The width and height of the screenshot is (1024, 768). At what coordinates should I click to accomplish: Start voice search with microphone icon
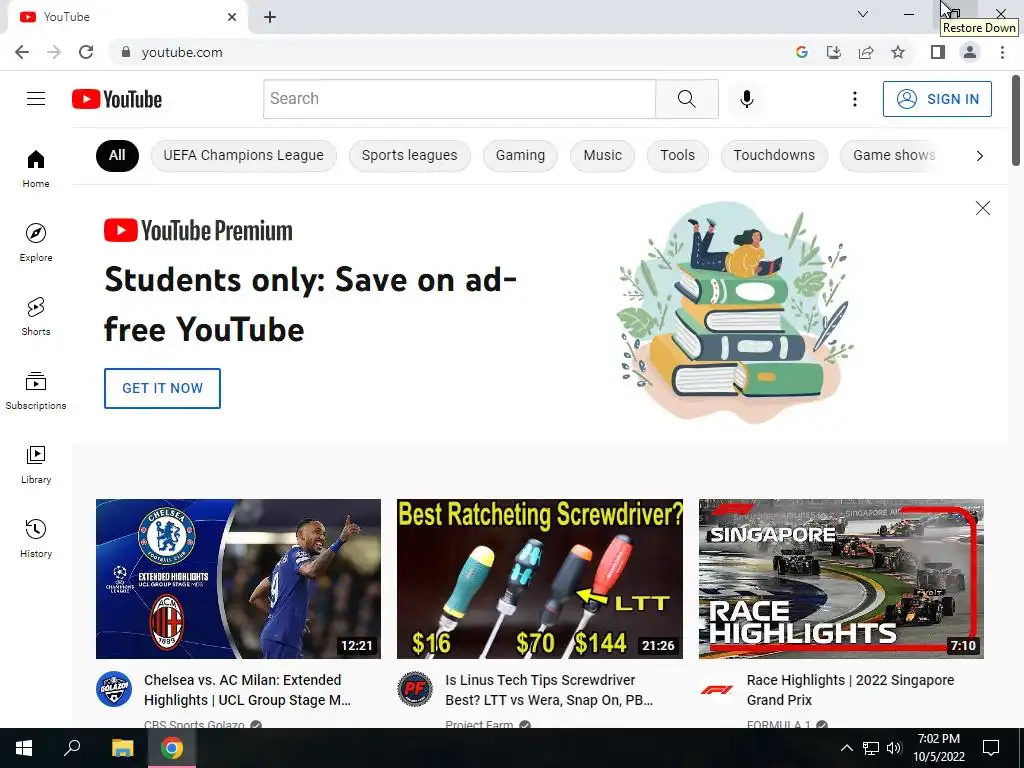[x=746, y=99]
